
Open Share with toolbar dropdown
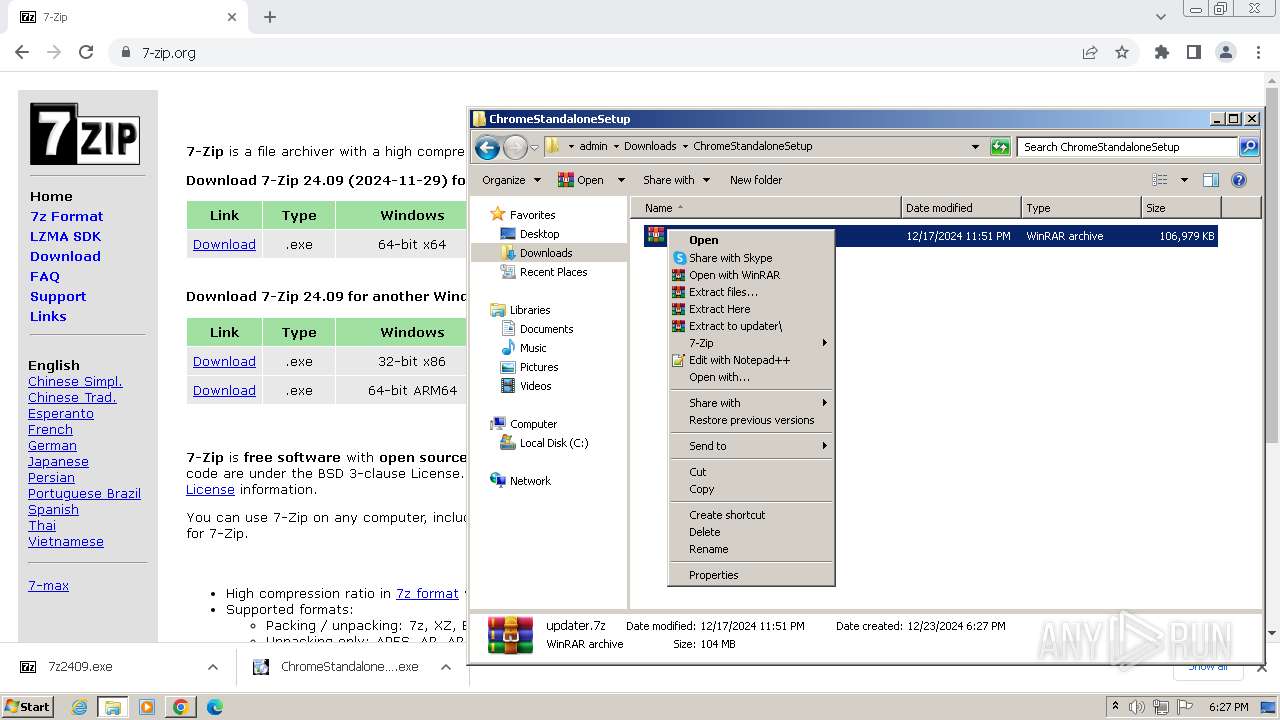(676, 180)
